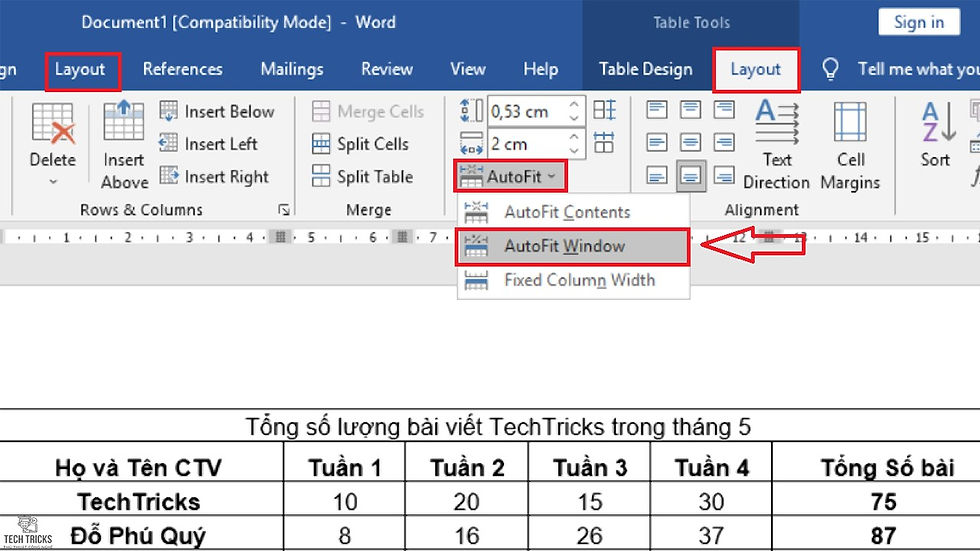Image resolution: width=980 pixels, height=551 pixels.
Task: Click Split Table
Action: pyautogui.click(x=362, y=177)
